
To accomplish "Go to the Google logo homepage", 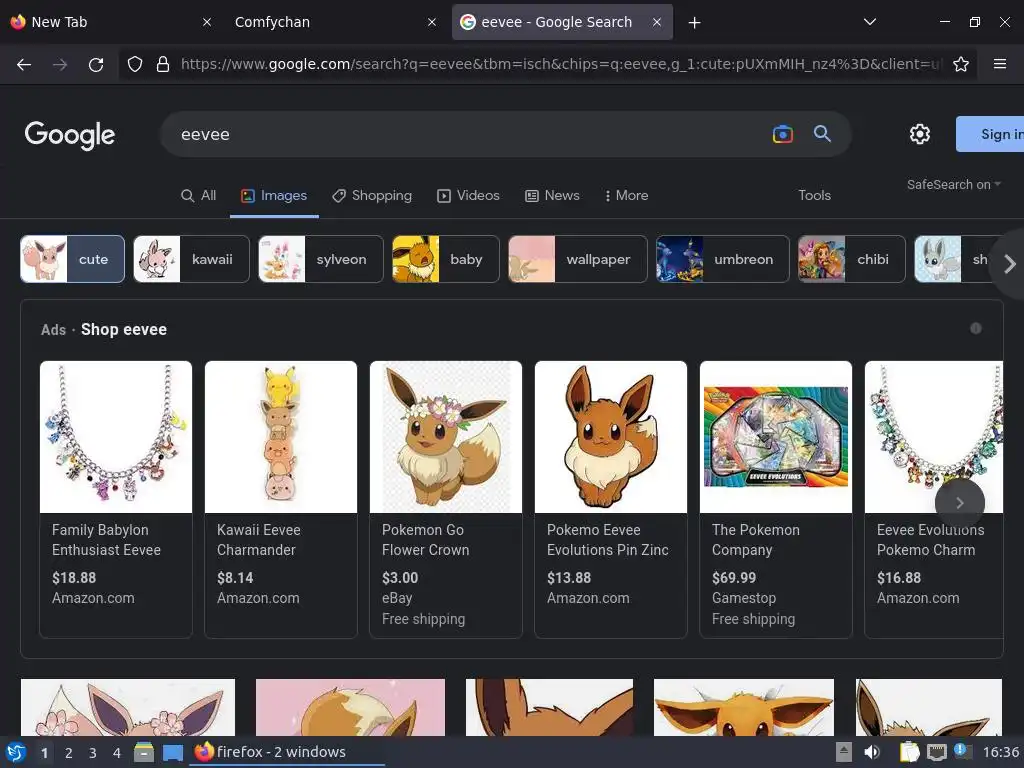I will pyautogui.click(x=70, y=135).
